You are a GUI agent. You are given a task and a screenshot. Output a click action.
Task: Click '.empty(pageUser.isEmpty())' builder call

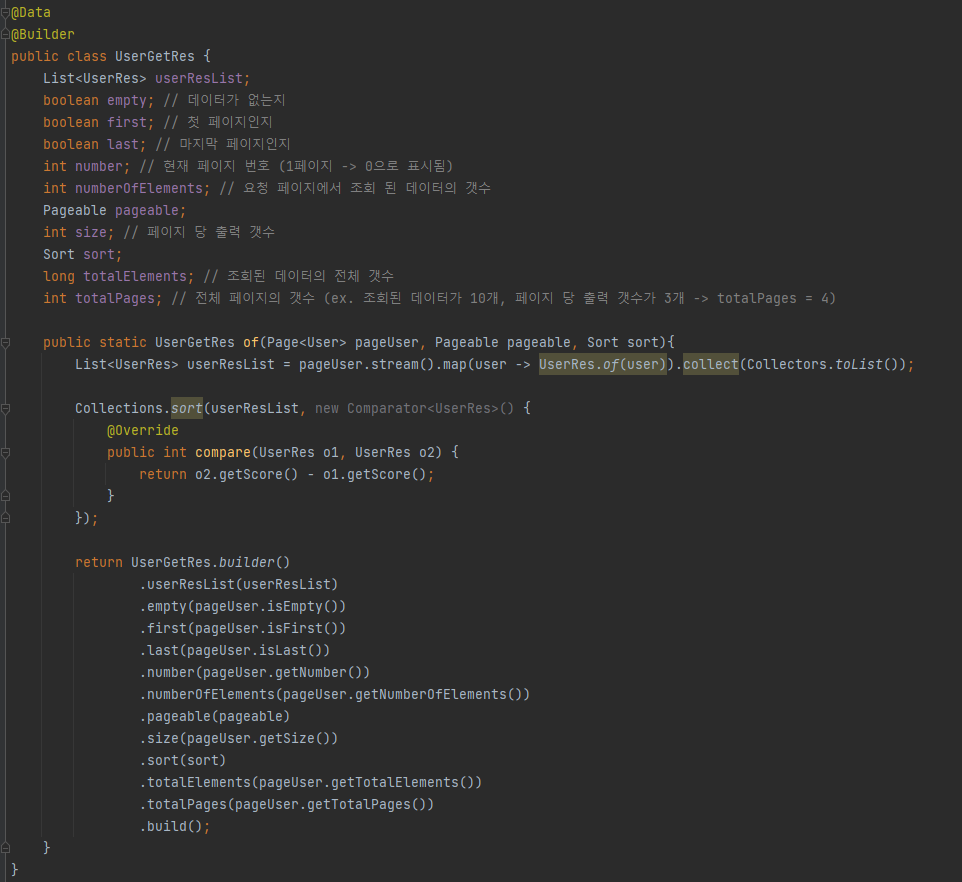click(x=243, y=607)
